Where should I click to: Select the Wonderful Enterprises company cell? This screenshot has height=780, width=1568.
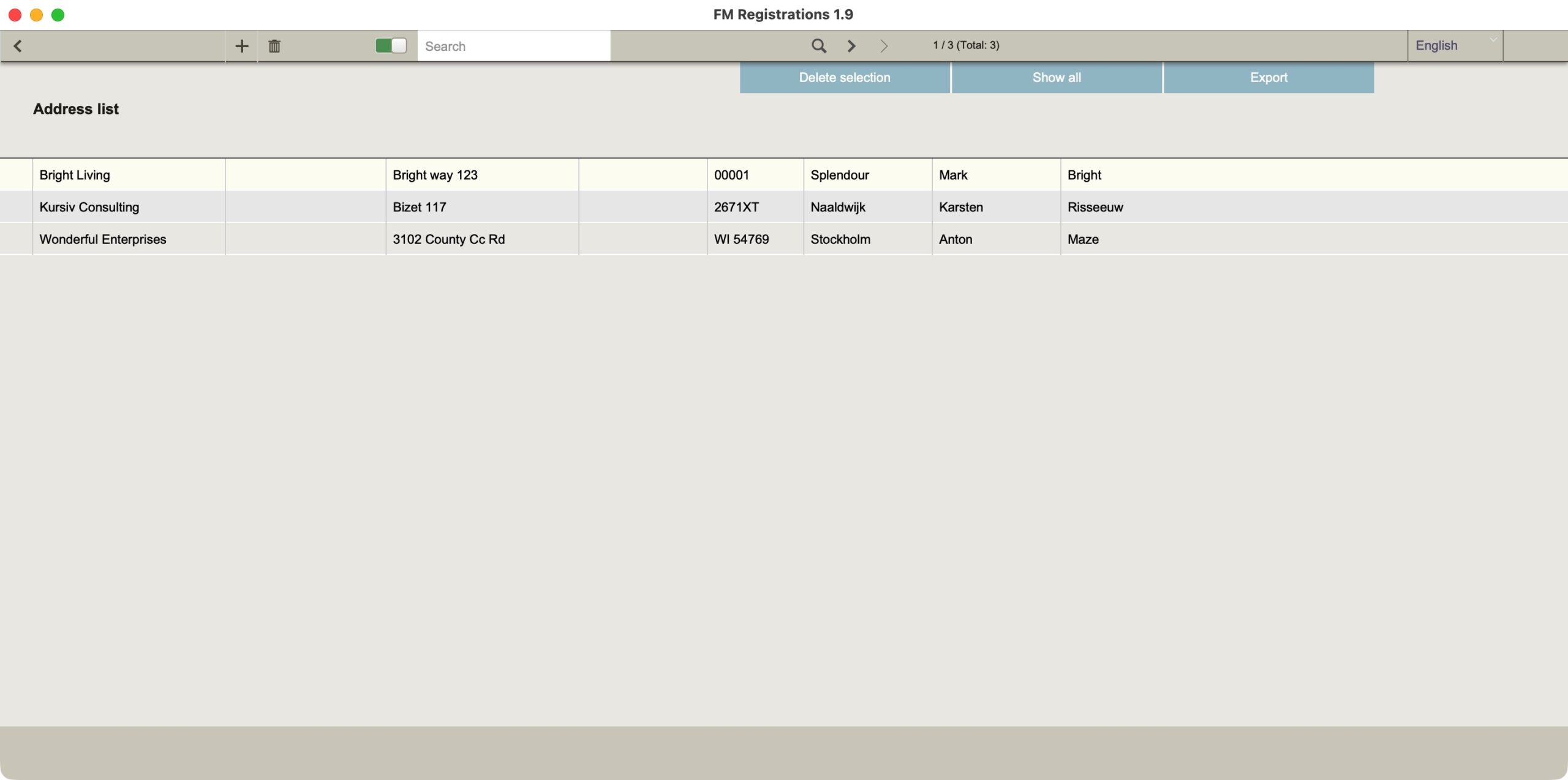pyautogui.click(x=103, y=240)
